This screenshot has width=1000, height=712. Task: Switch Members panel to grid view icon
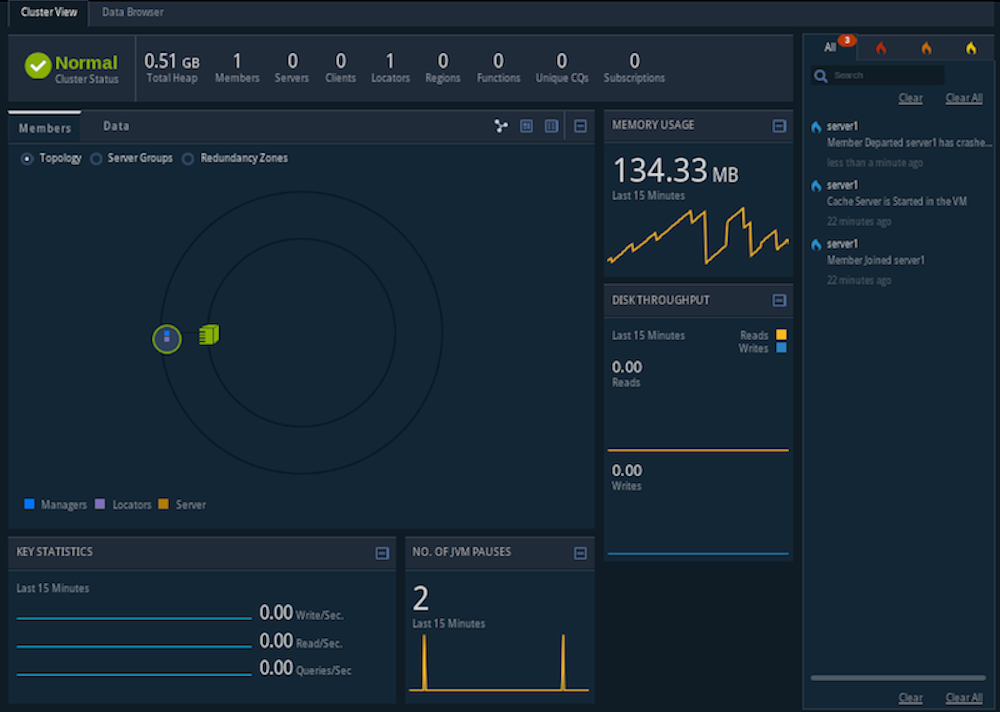[551, 126]
